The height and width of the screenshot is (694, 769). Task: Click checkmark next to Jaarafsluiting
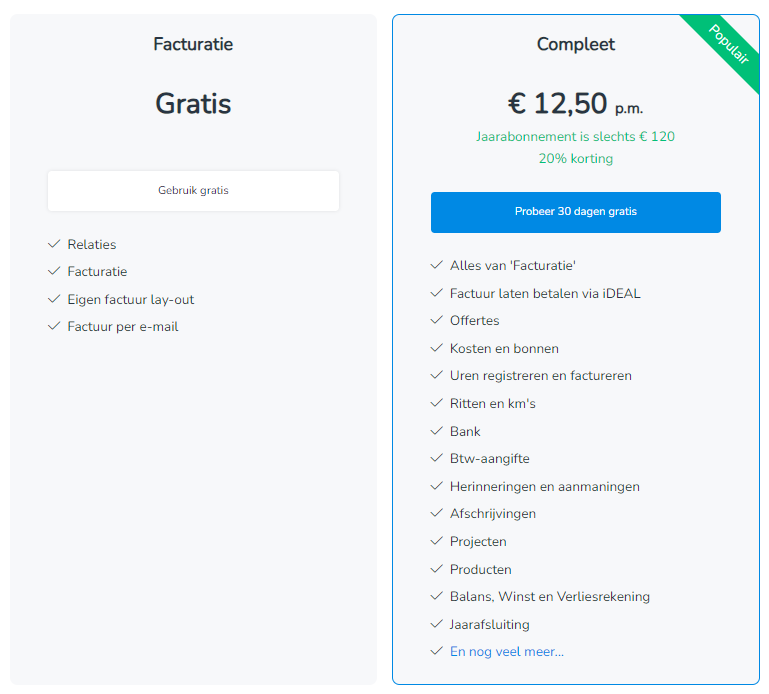pyautogui.click(x=436, y=624)
